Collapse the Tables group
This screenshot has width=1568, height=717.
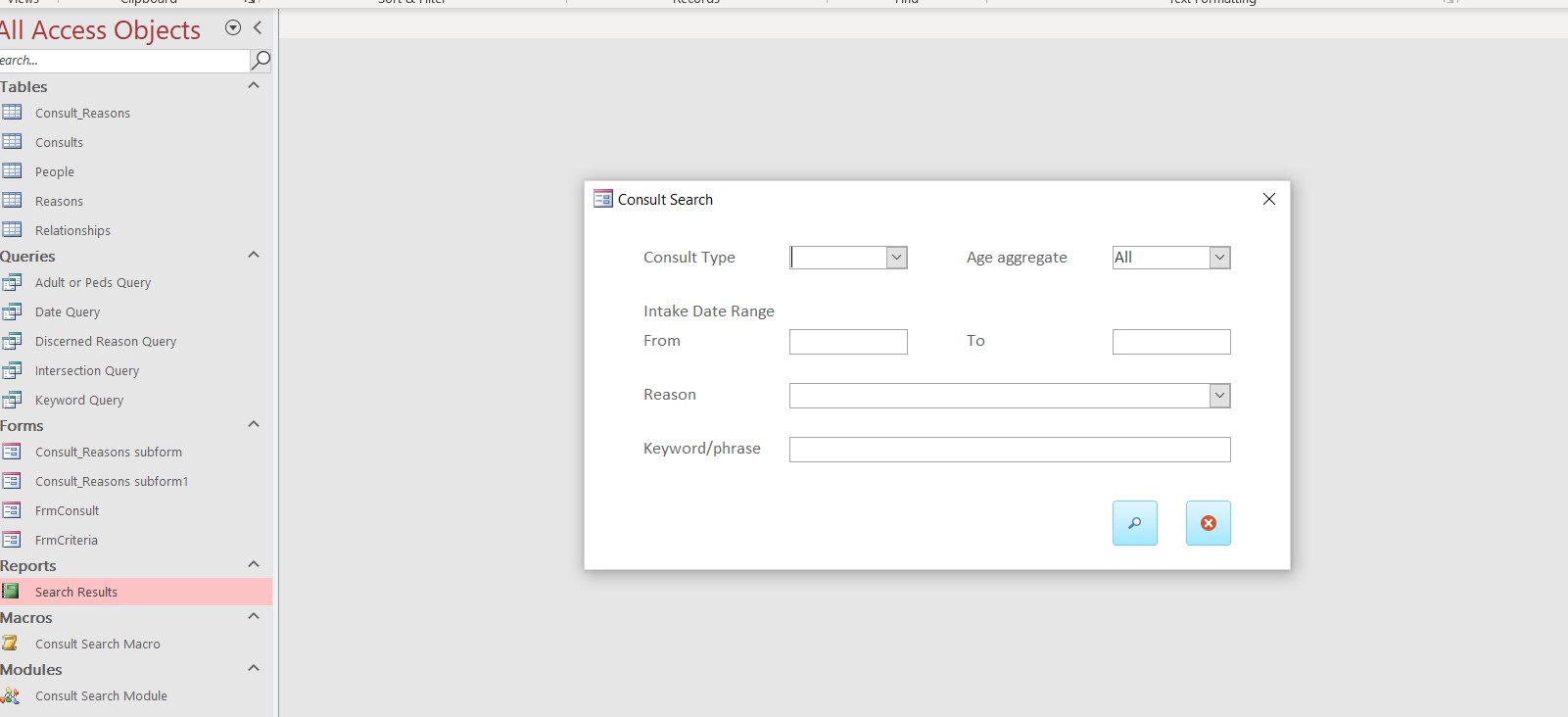click(254, 86)
